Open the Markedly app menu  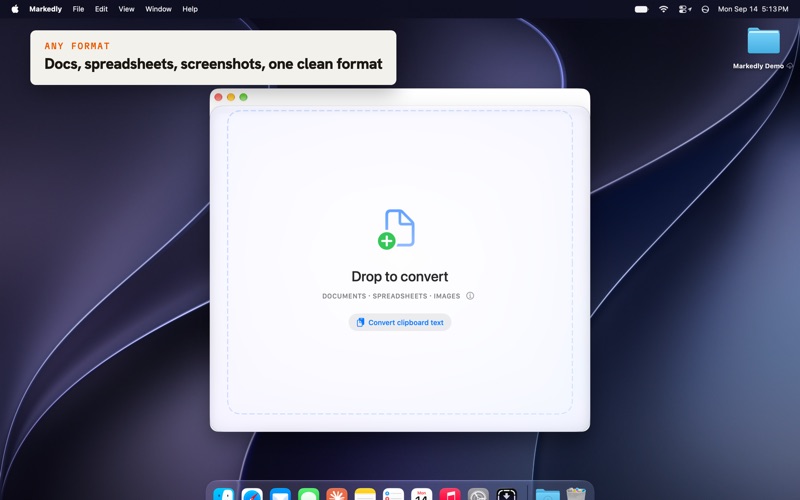point(45,9)
